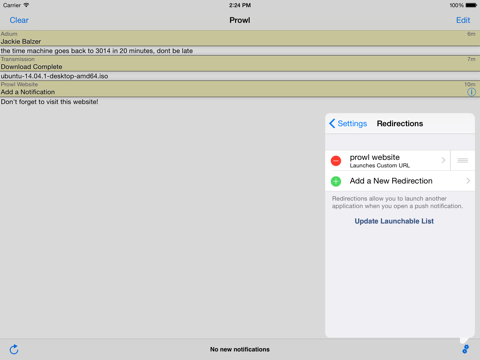Tap the info icon on Add a Notification
The width and height of the screenshot is (480, 360).
point(471,92)
